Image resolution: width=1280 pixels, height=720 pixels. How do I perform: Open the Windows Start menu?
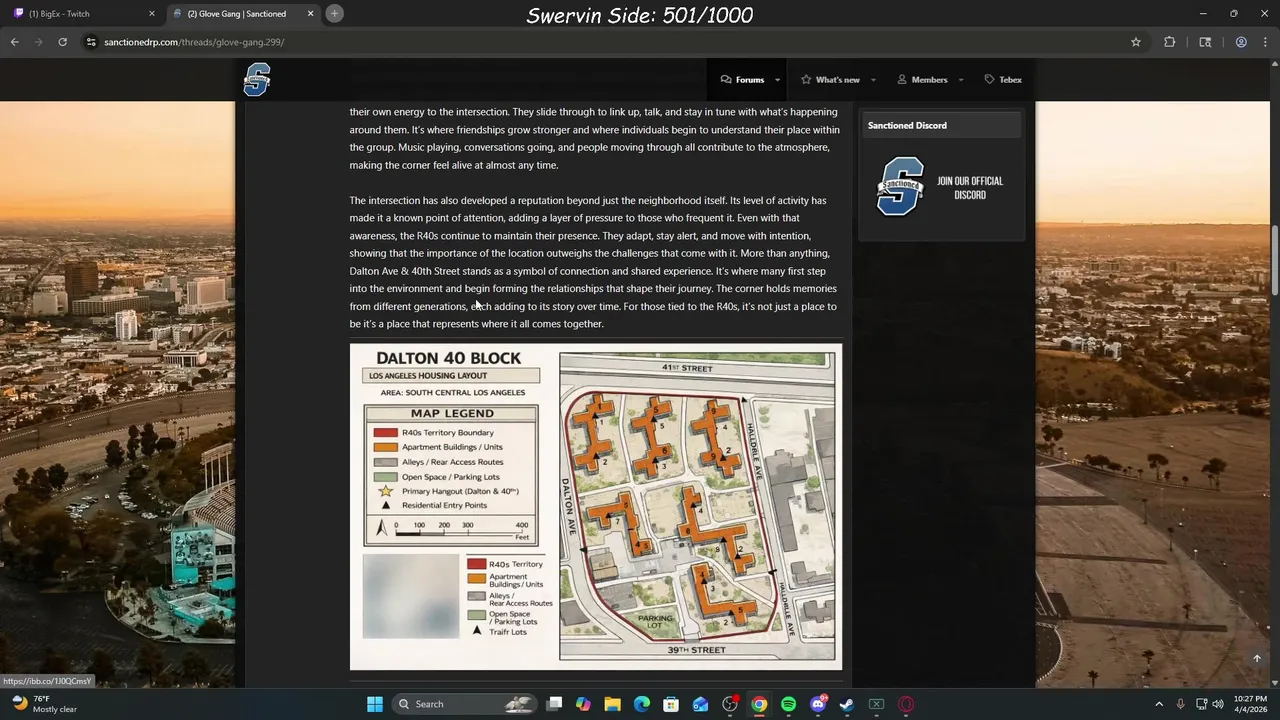375,704
